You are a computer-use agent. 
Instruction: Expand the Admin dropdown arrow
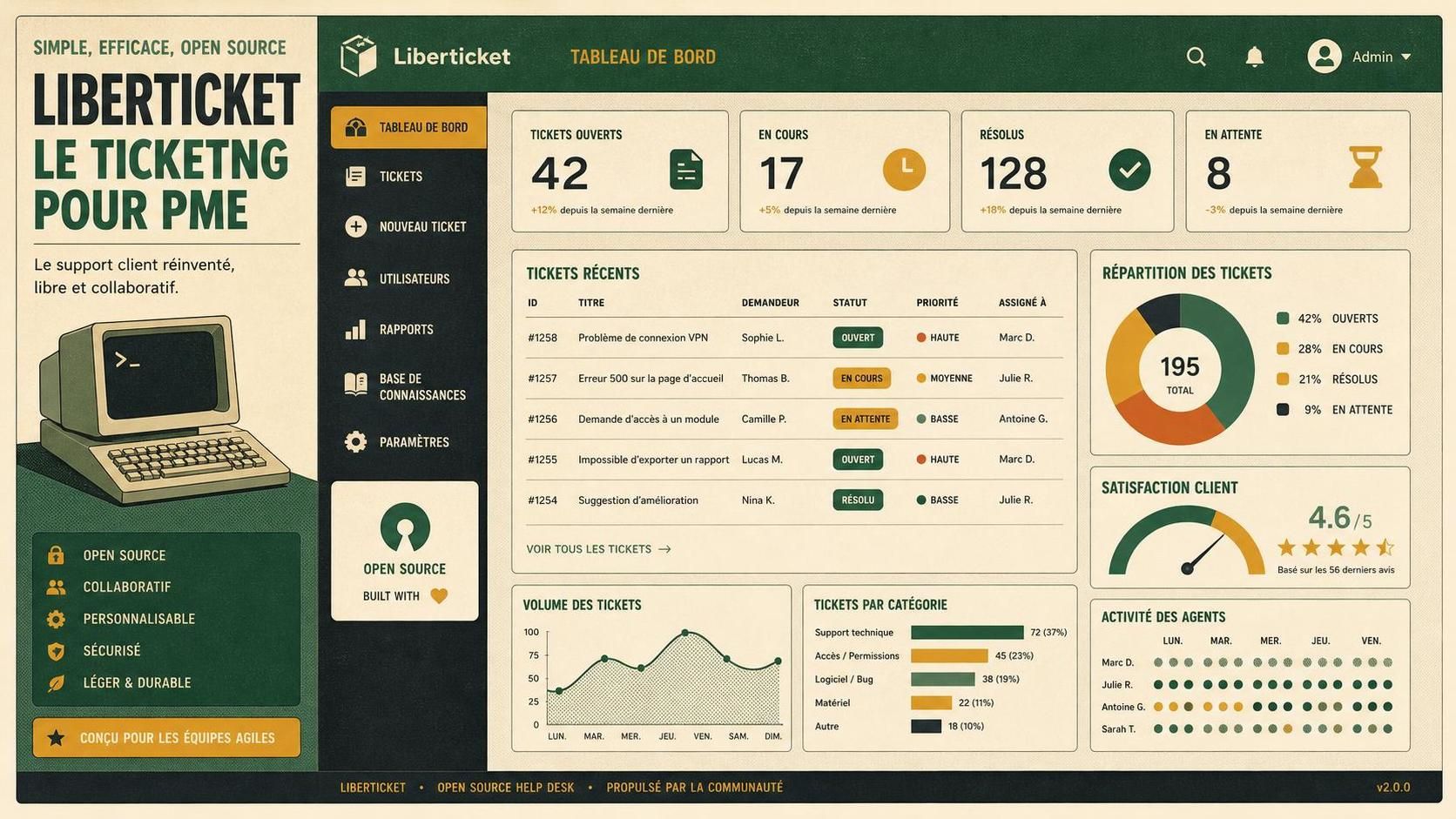click(x=1405, y=57)
